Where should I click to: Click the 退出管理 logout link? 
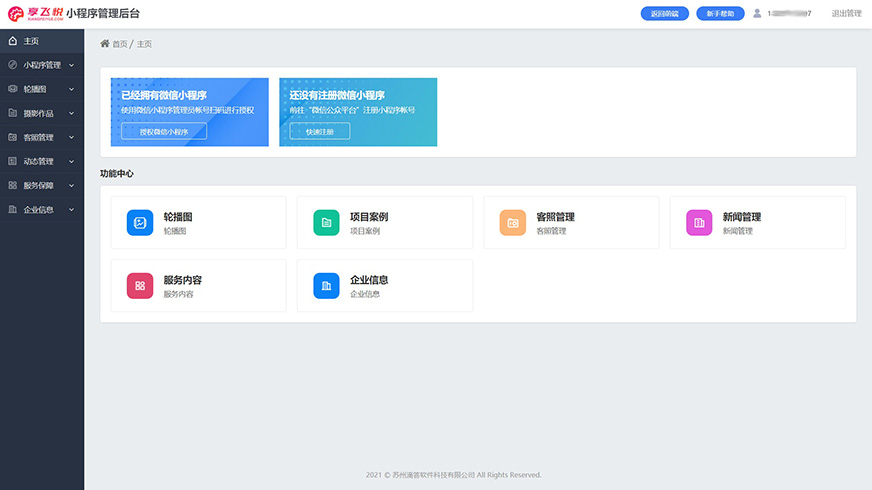point(846,14)
